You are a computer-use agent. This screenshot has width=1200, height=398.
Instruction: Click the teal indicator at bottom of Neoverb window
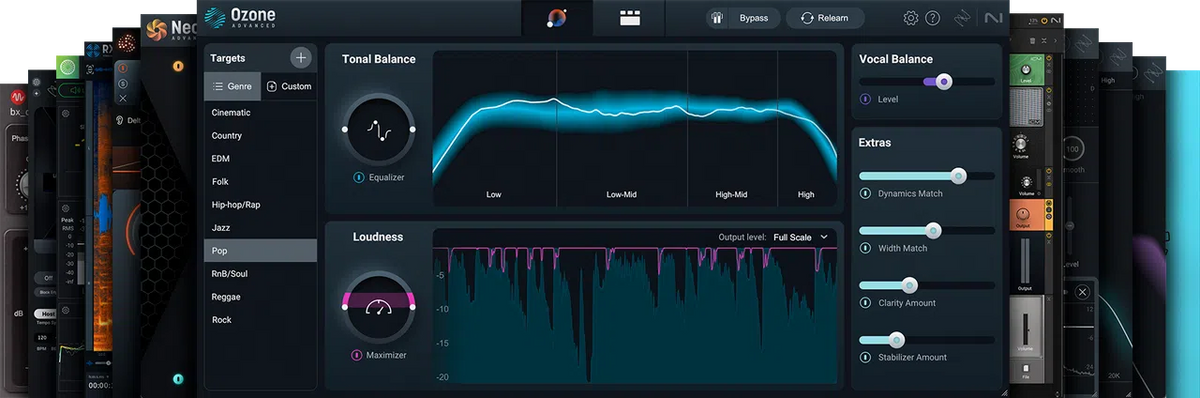click(x=178, y=379)
